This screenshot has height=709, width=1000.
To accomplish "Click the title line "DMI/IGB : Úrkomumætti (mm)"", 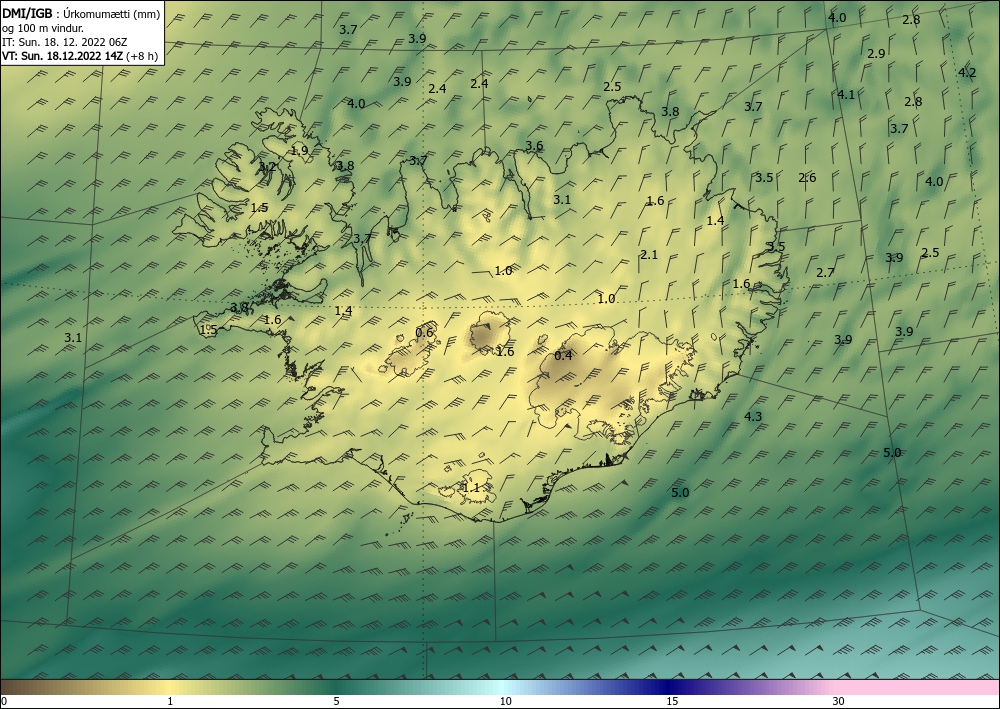I will point(81,14).
